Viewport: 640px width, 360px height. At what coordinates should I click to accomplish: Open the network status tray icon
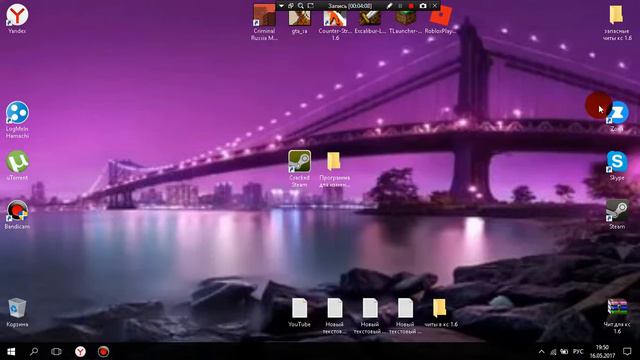click(553, 351)
